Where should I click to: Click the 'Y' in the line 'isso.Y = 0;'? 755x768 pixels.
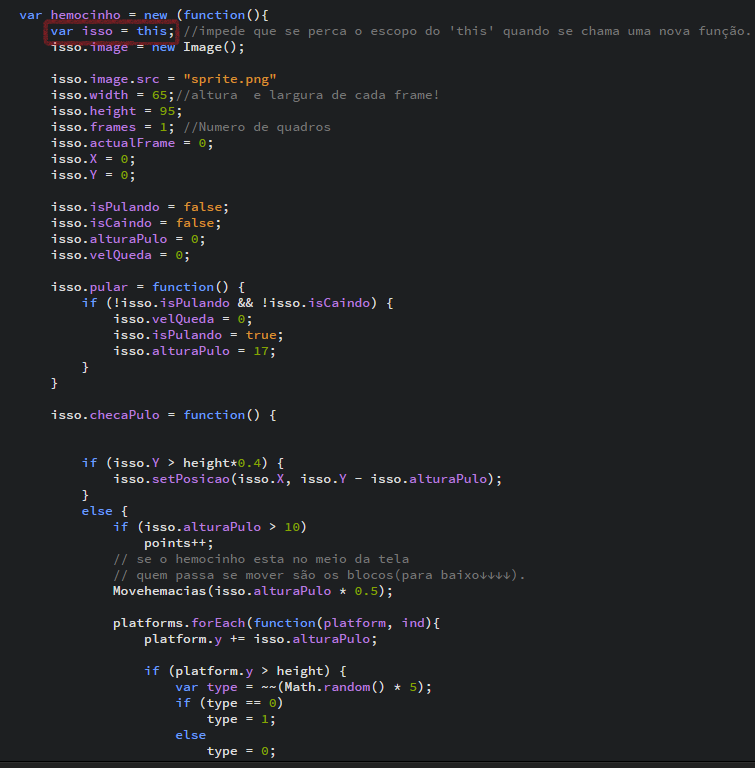point(93,175)
